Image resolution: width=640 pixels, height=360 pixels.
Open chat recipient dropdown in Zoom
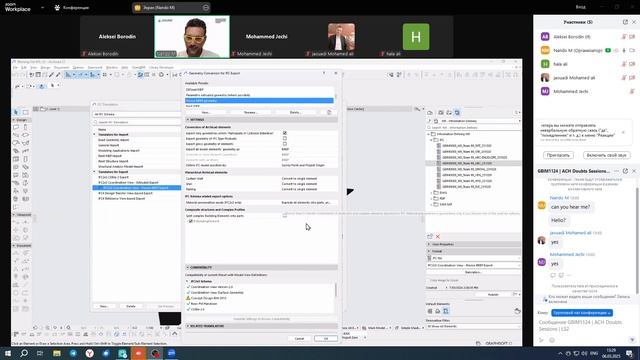click(582, 313)
